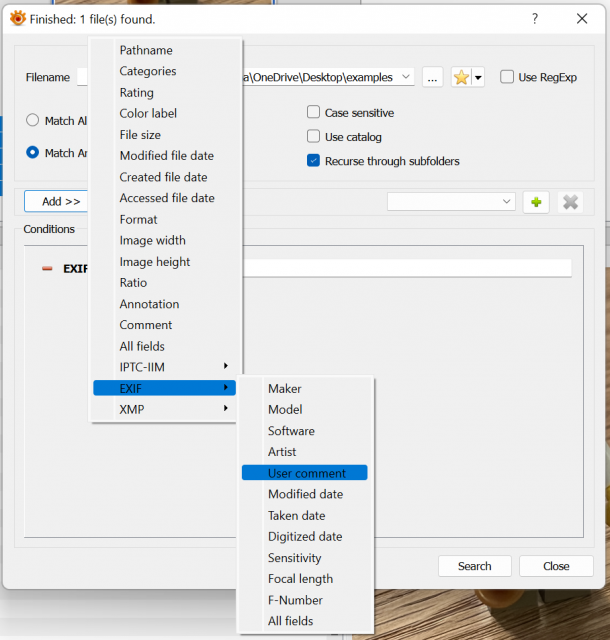Expand the IPTC-IIM submenu
Viewport: 610px width, 640px height.
coord(165,367)
